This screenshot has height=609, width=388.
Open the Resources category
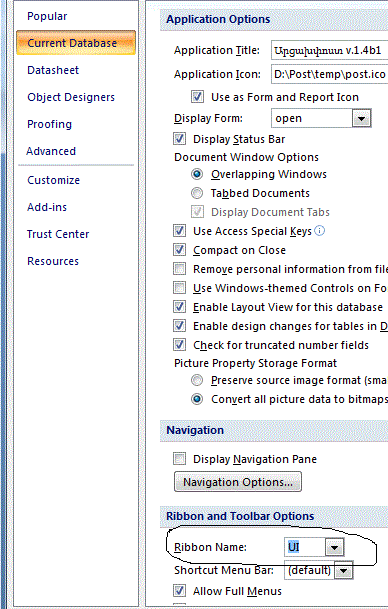click(53, 261)
